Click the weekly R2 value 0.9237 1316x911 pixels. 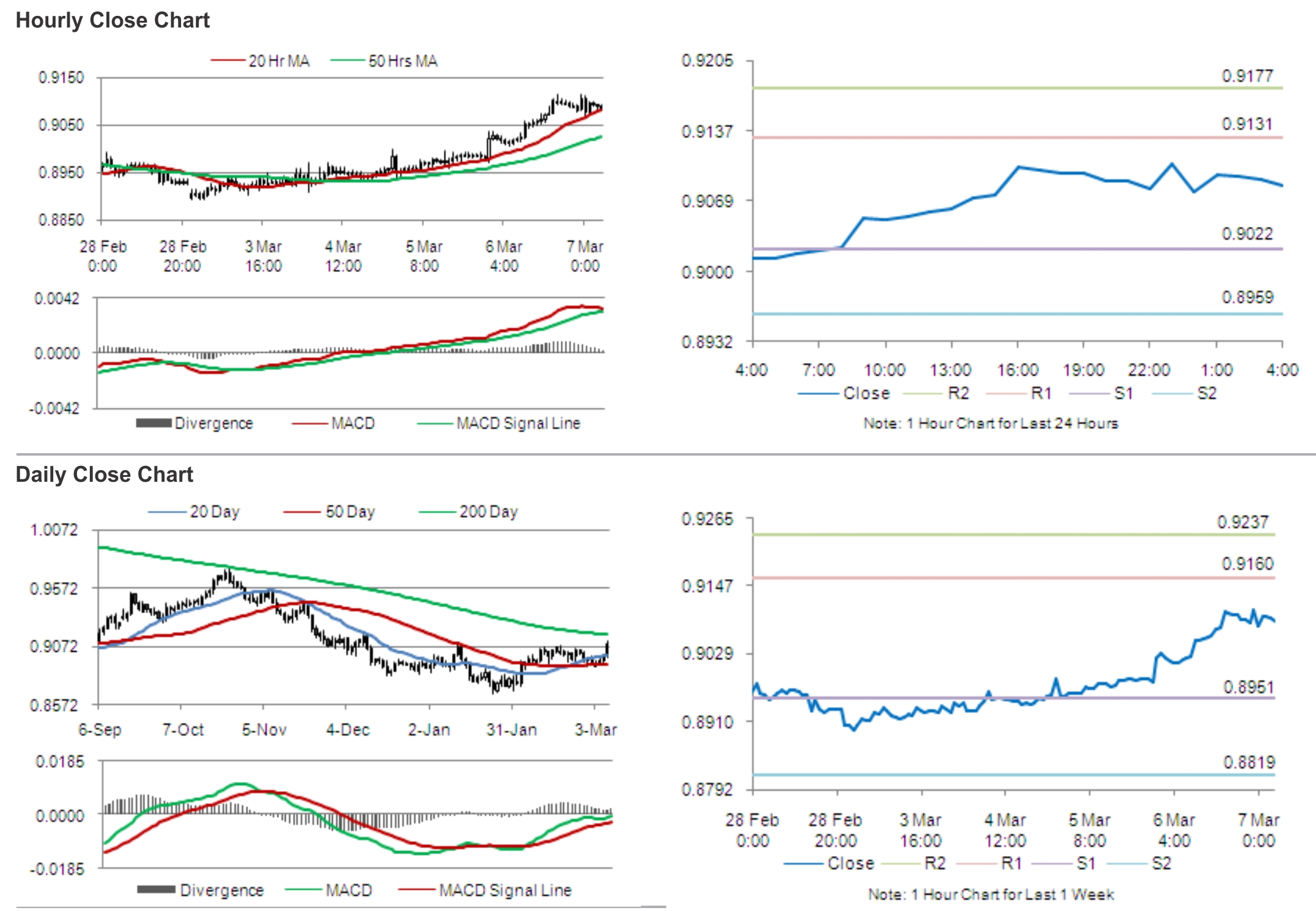(x=1243, y=522)
